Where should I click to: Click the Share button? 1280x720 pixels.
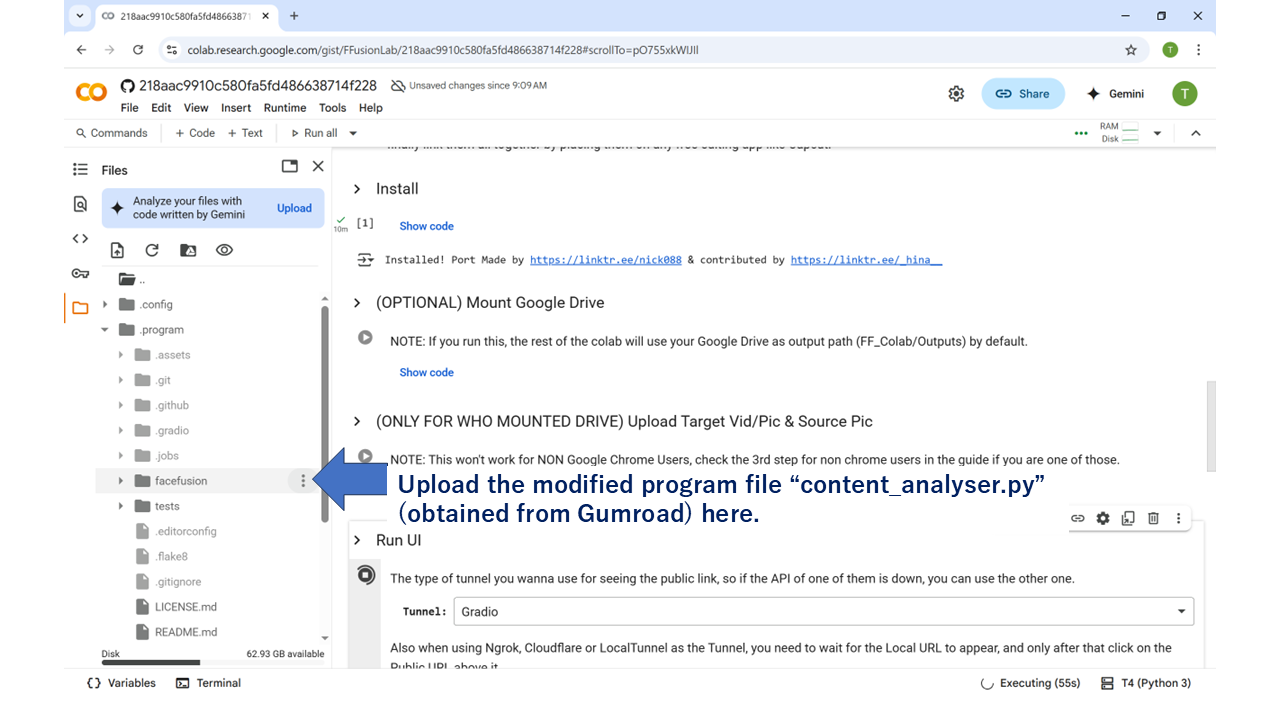click(1022, 93)
